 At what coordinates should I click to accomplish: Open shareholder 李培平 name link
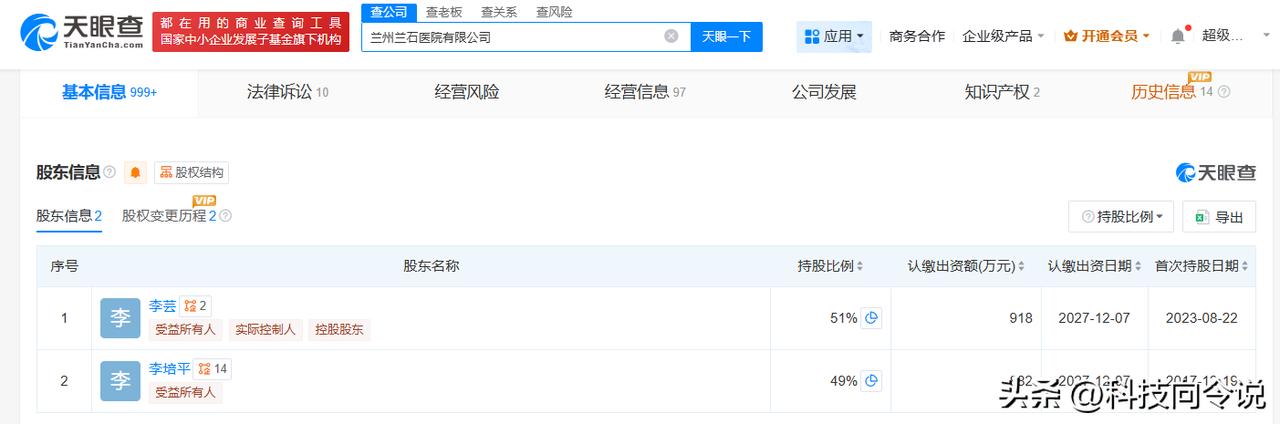tap(169, 369)
